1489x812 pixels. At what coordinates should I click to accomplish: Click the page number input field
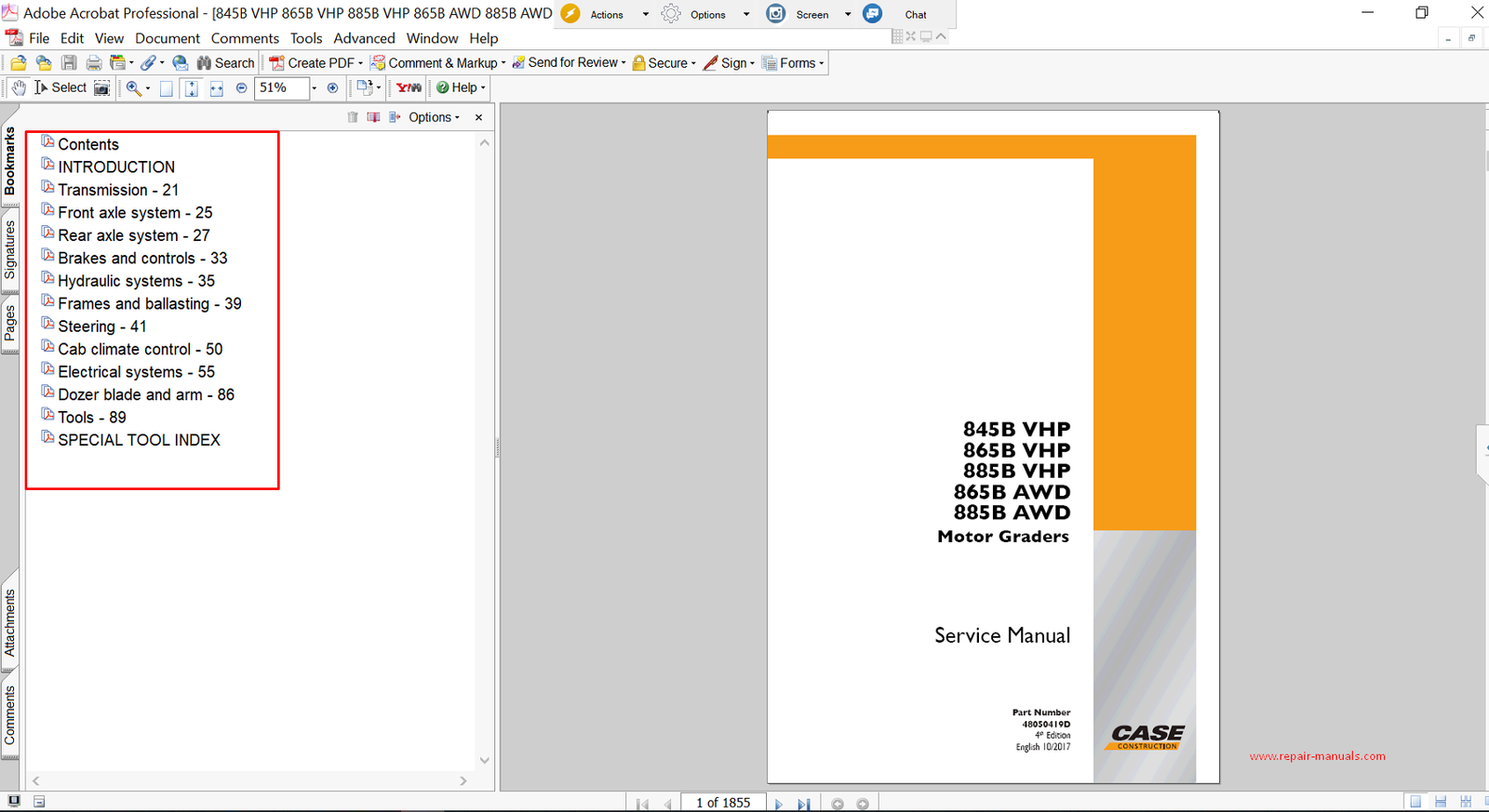point(723,803)
